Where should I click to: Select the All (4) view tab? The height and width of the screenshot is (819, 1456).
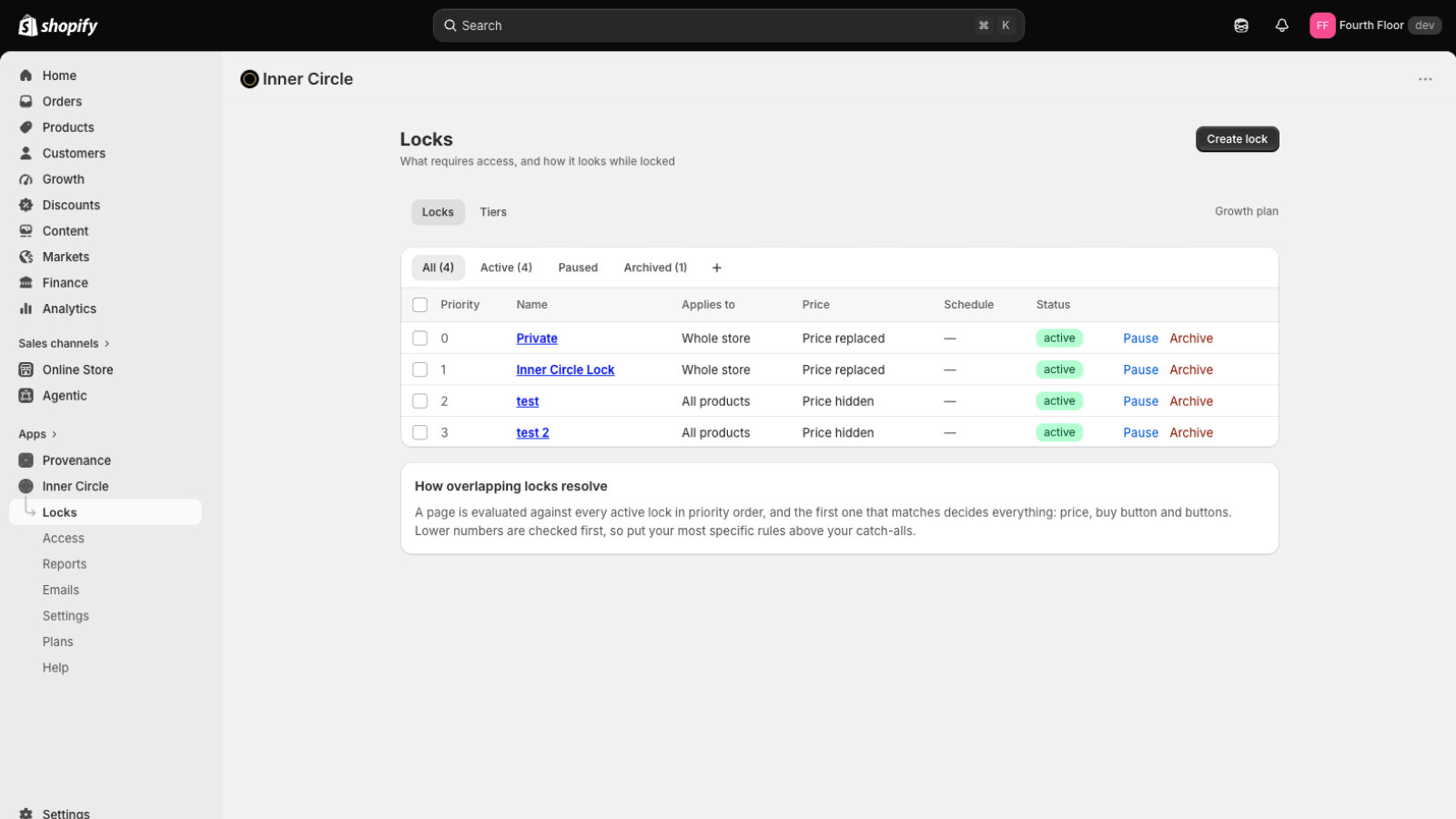coord(438,268)
